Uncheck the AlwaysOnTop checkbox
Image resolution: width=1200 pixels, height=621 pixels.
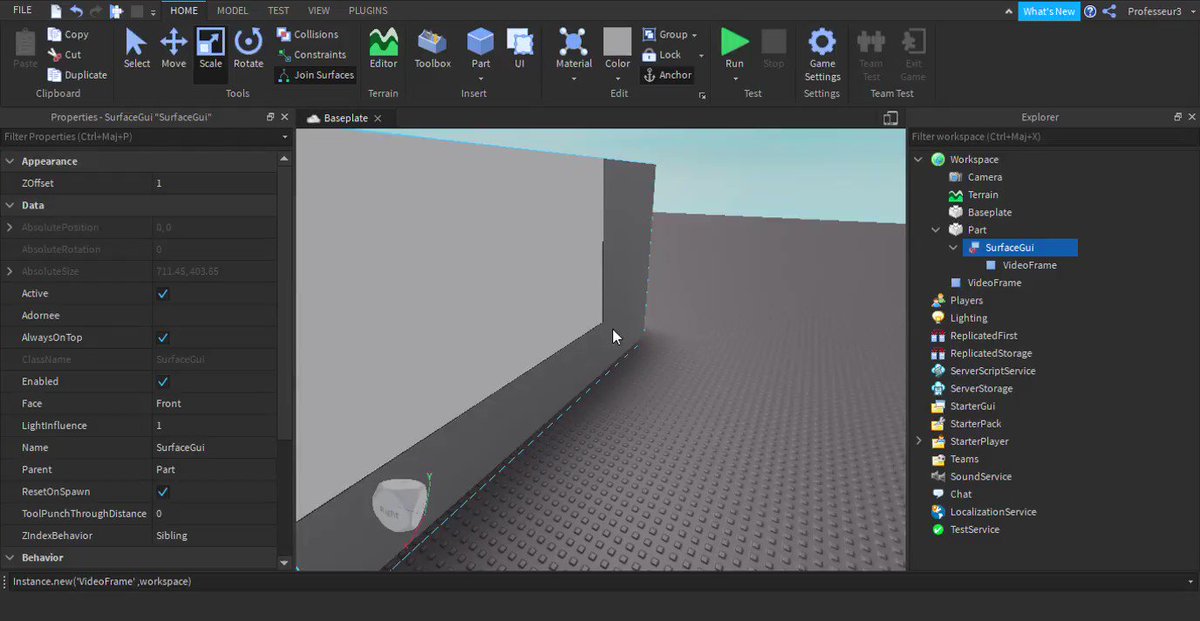point(163,338)
